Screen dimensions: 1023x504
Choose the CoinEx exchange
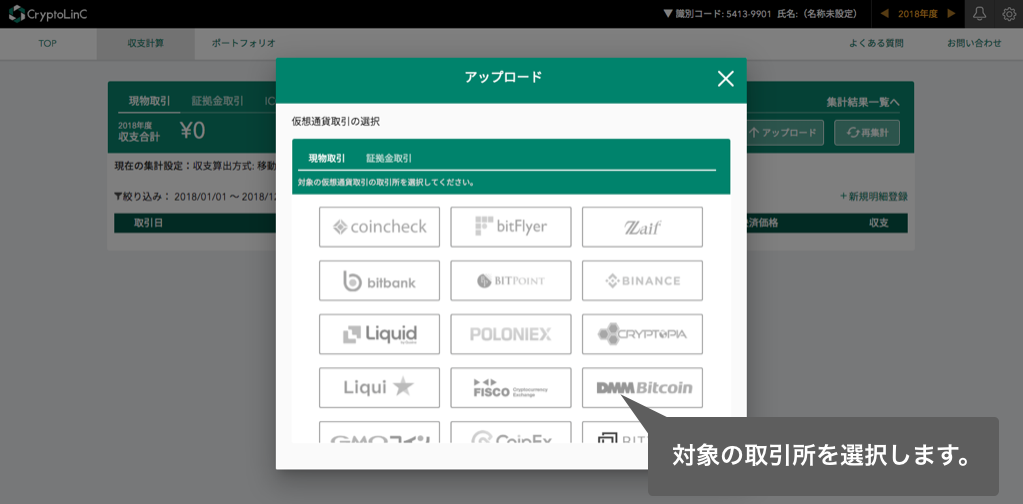(511, 432)
